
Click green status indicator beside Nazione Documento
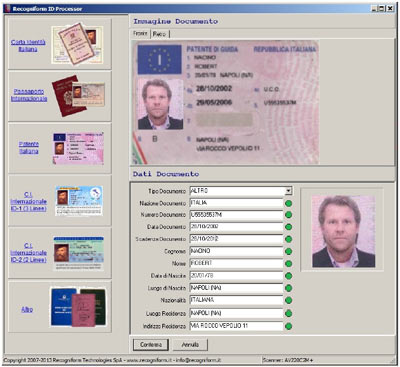tap(289, 203)
